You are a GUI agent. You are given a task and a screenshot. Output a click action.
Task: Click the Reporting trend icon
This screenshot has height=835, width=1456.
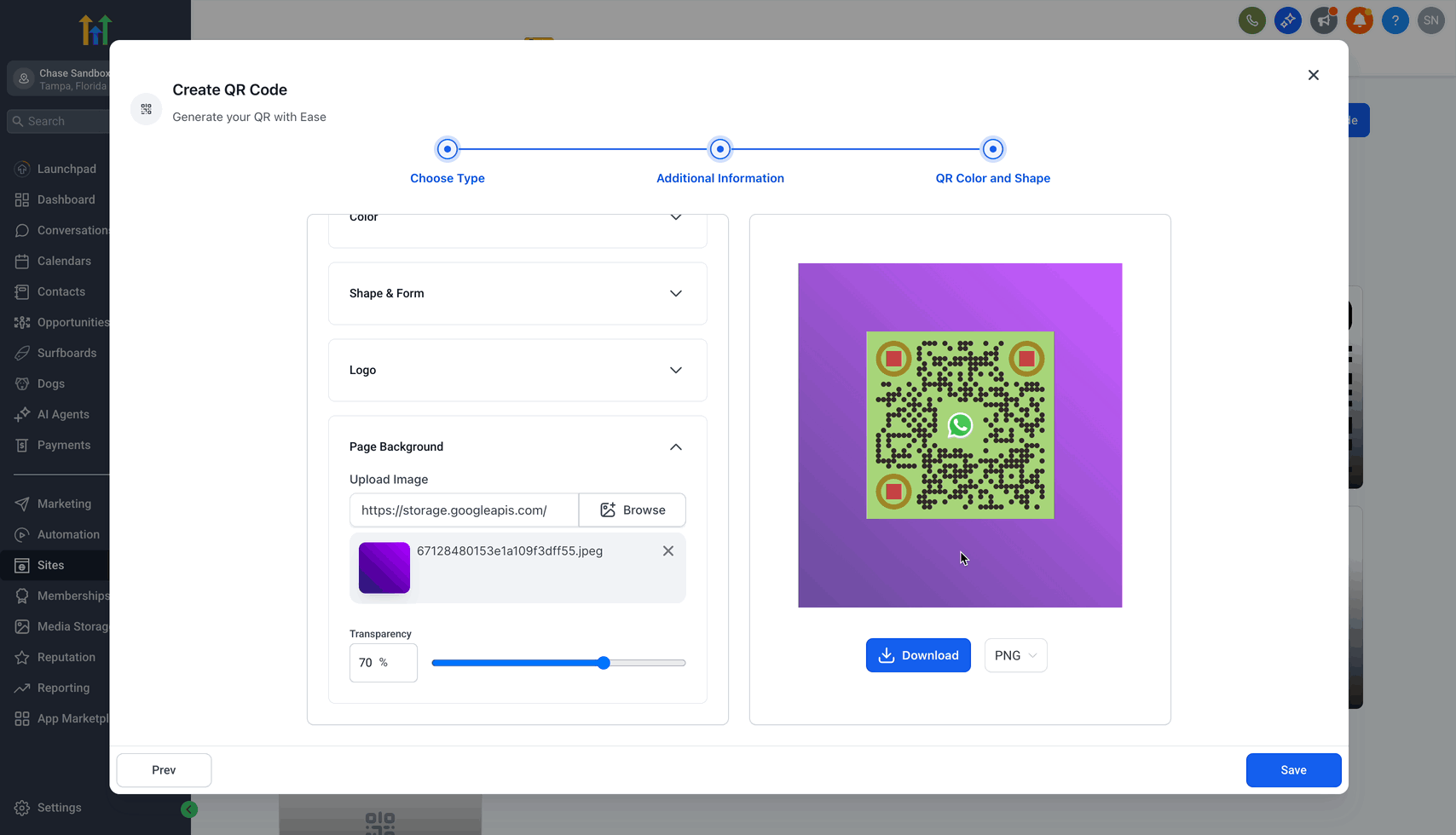pyautogui.click(x=22, y=688)
